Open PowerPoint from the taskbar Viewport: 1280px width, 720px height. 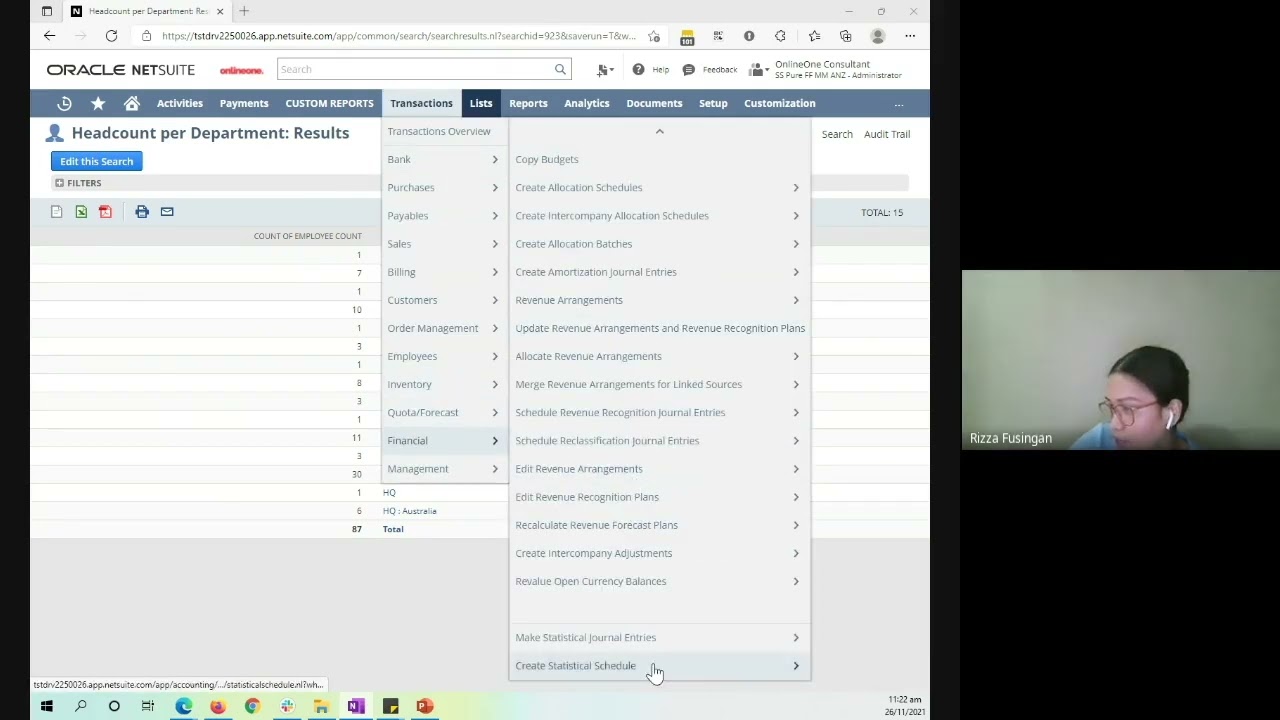(425, 706)
